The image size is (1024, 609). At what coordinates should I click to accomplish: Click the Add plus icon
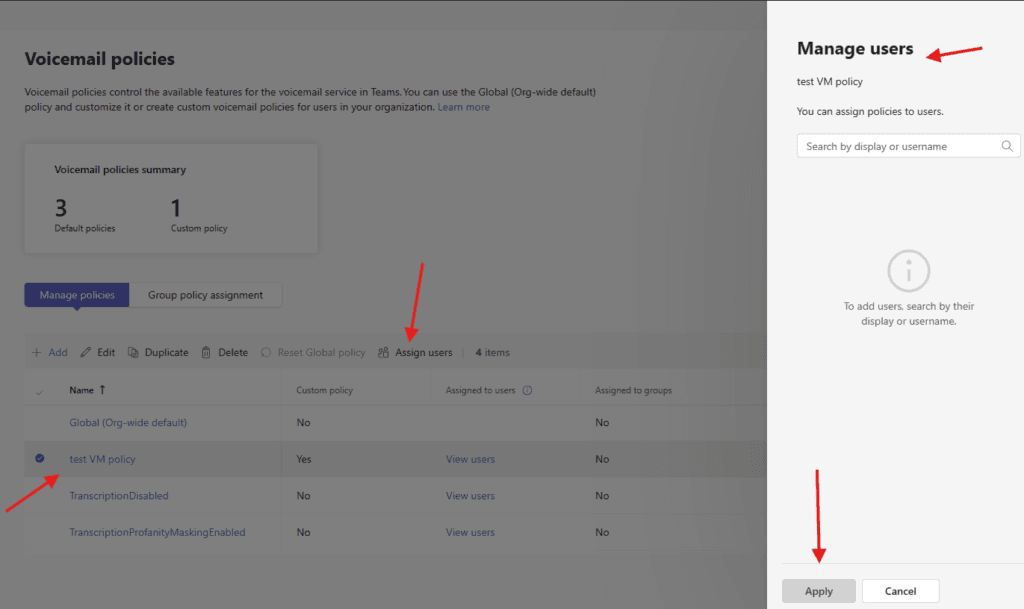tap(37, 353)
